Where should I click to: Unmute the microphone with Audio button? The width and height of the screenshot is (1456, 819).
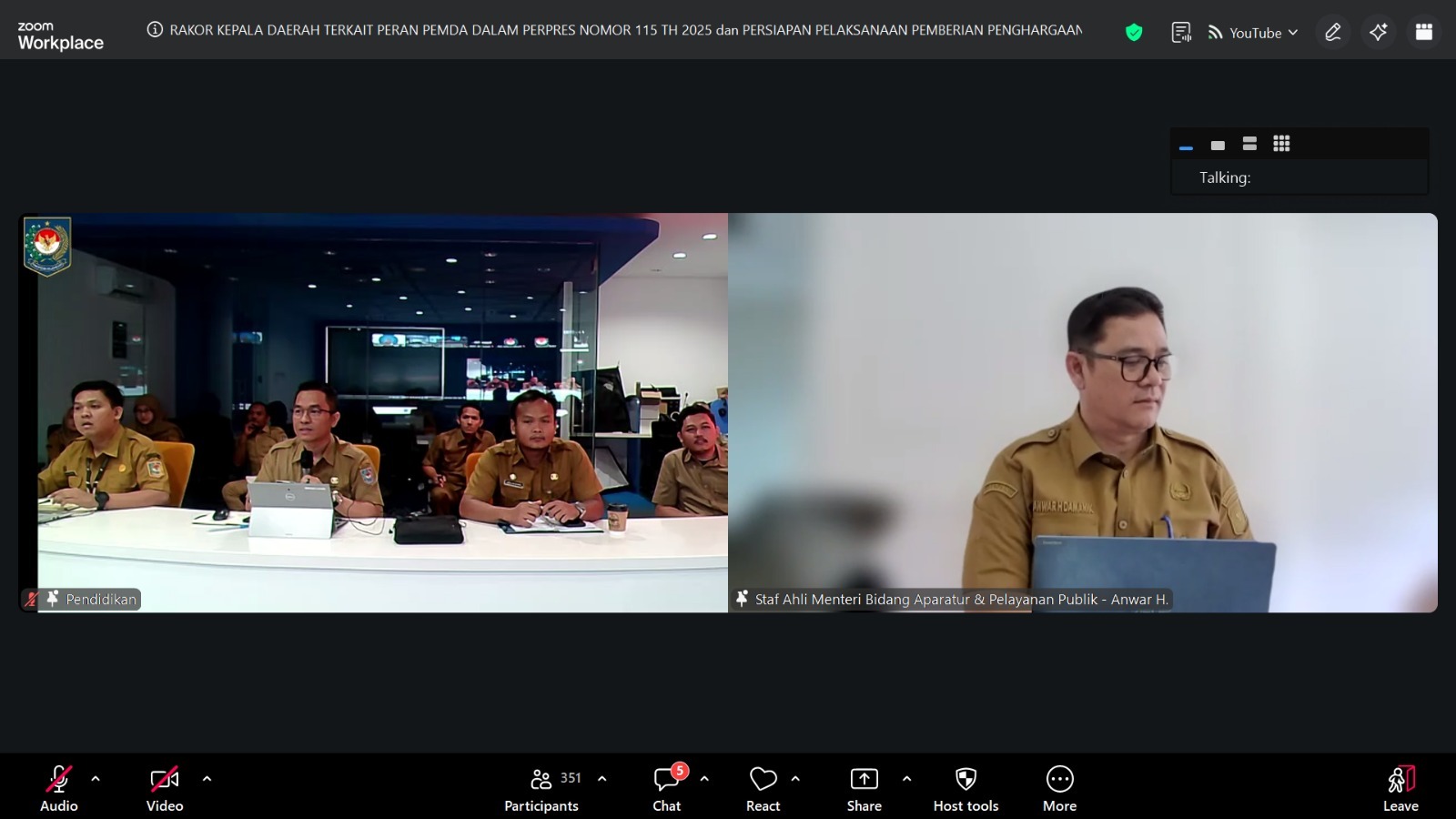point(58,788)
